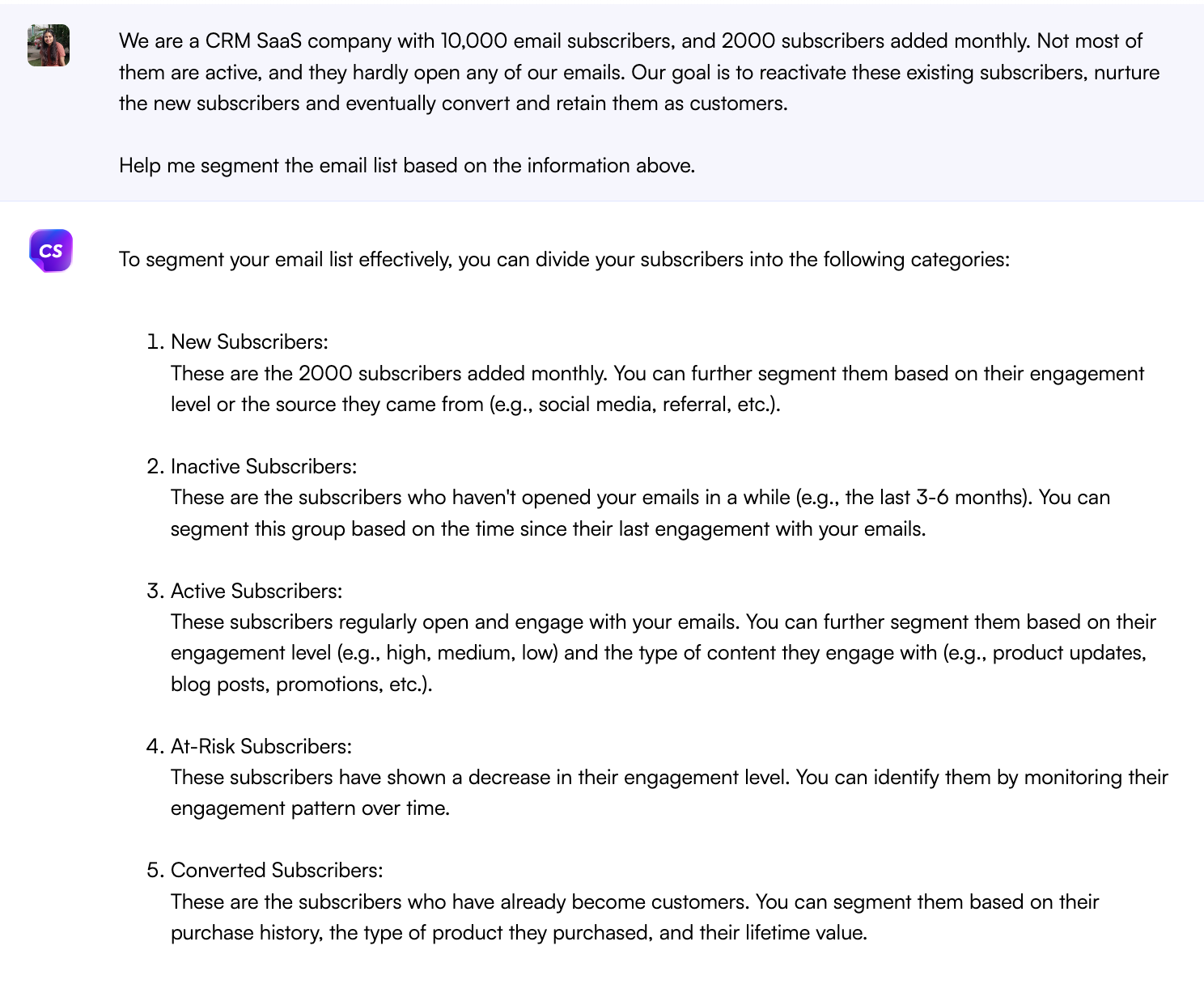
Task: Click list number 2 in the response
Action: (x=155, y=466)
